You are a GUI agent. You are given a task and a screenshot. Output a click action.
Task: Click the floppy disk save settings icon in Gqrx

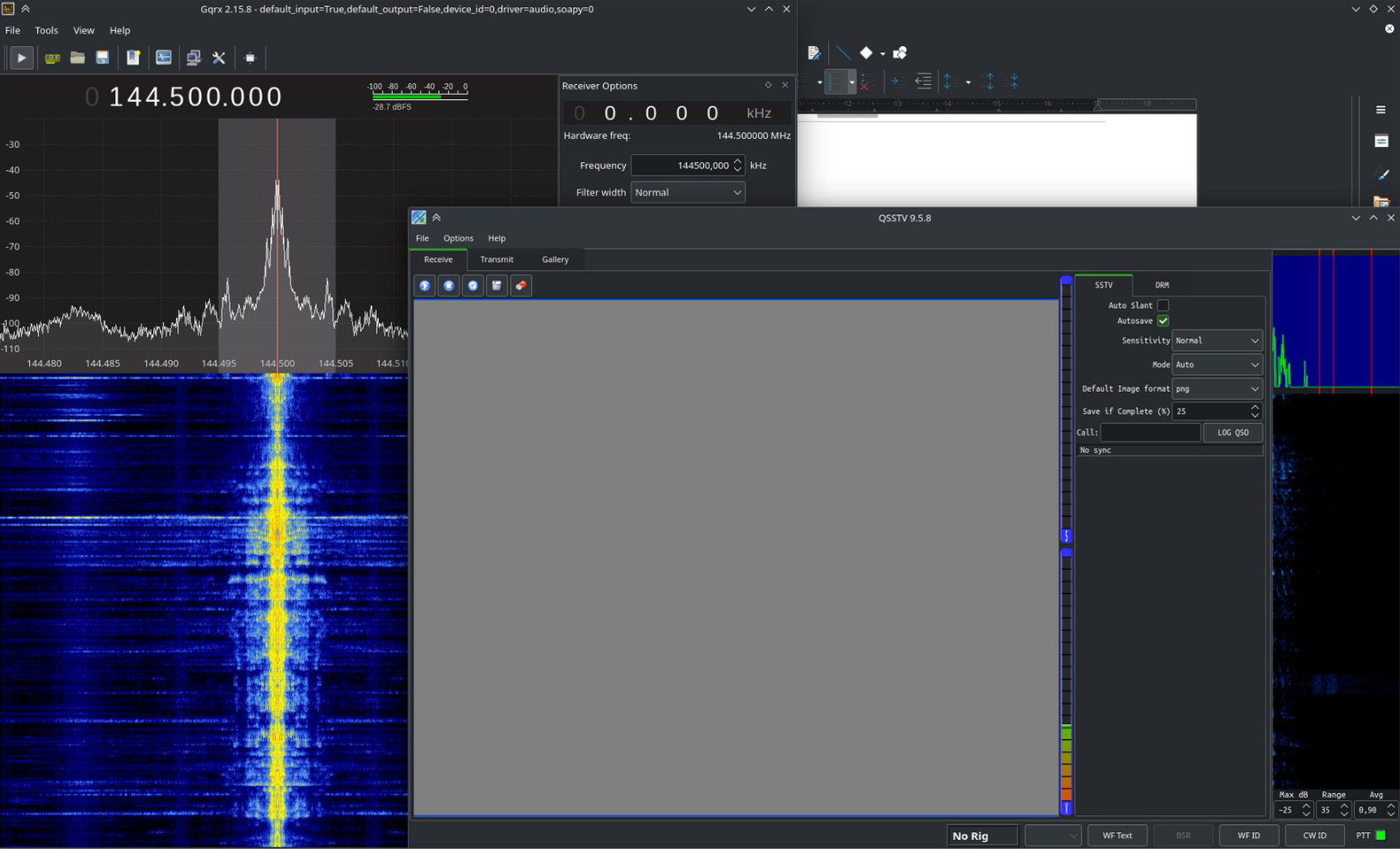[x=103, y=58]
